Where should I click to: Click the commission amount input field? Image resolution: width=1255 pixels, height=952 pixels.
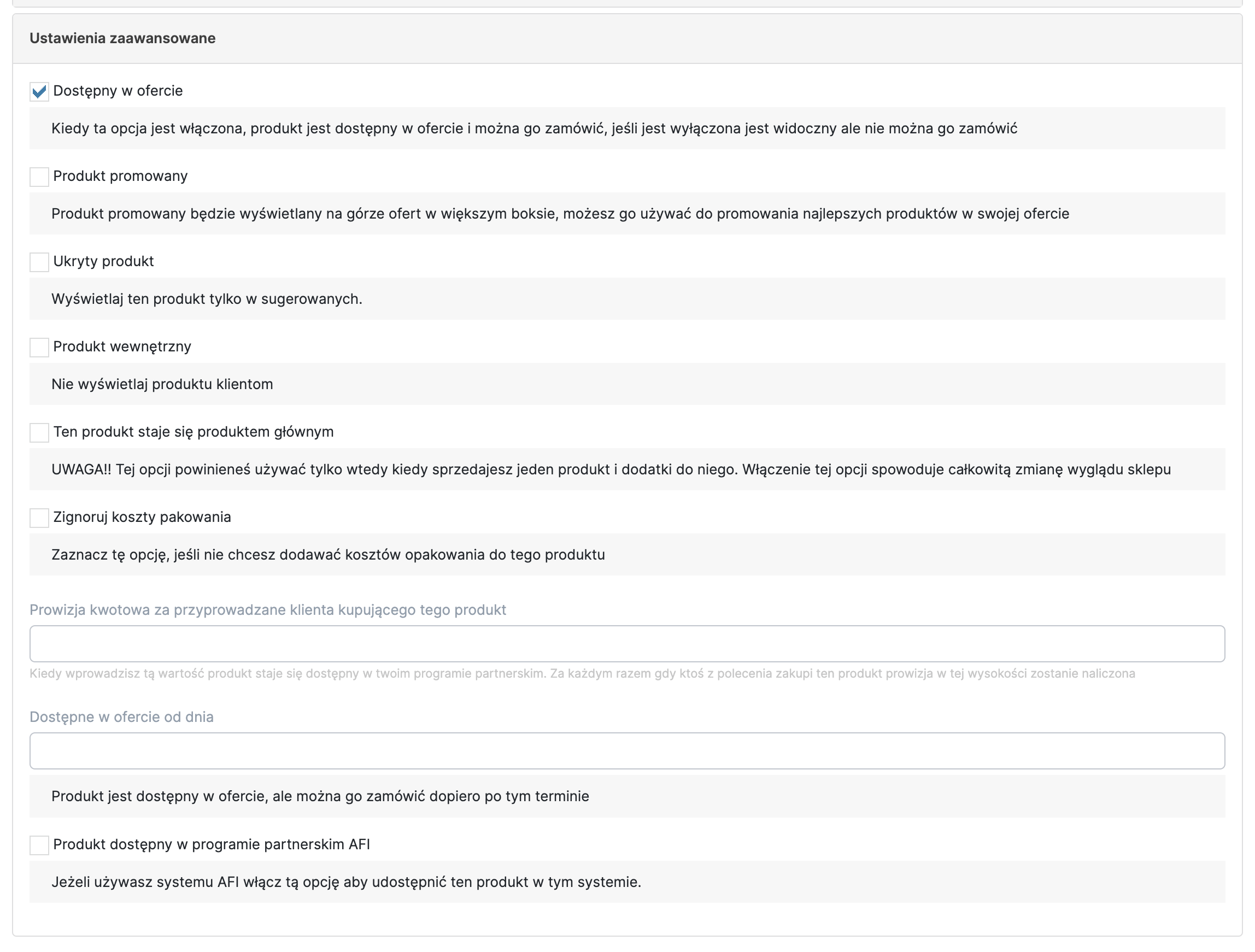tap(627, 644)
